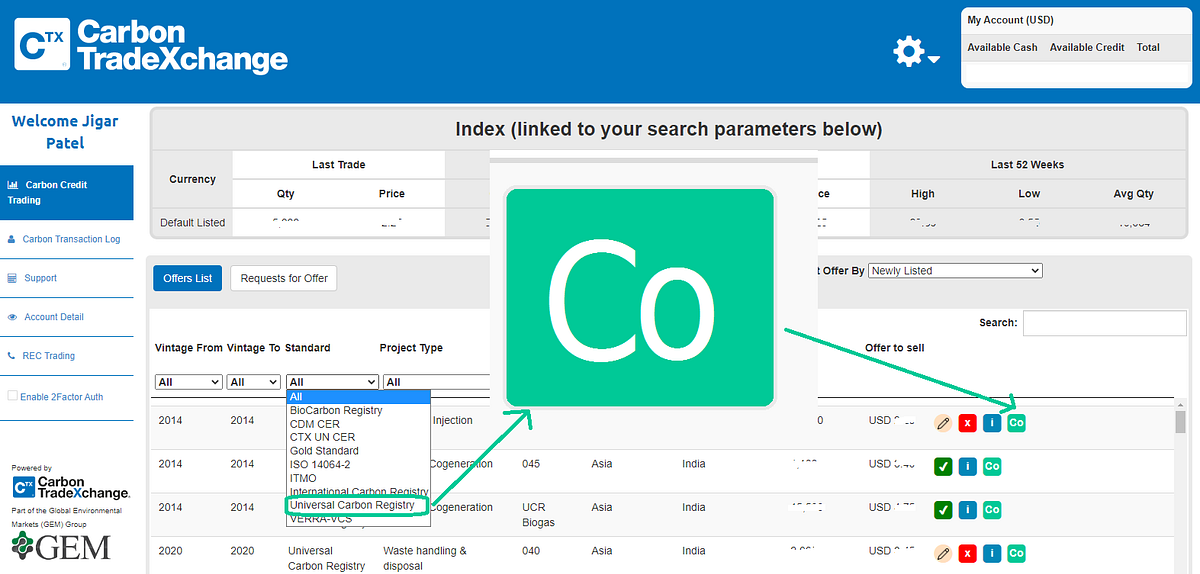Click the High header in Last 52 Weeks
Viewport: 1200px width, 574px height.
pyautogui.click(x=923, y=194)
